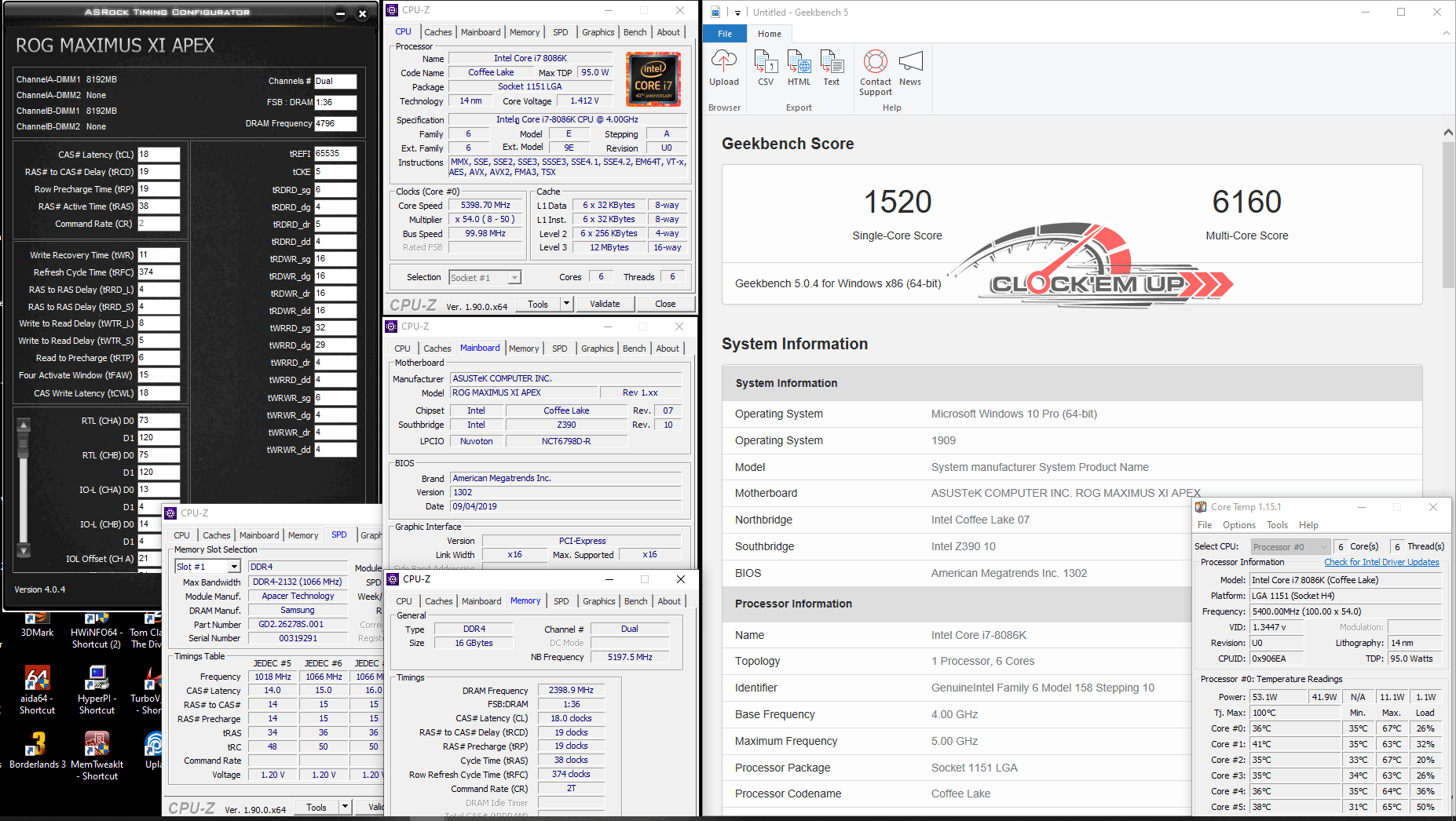The image size is (1456, 821).
Task: Click the Timing Configurator vertical scrollbar thumb
Action: (24, 443)
